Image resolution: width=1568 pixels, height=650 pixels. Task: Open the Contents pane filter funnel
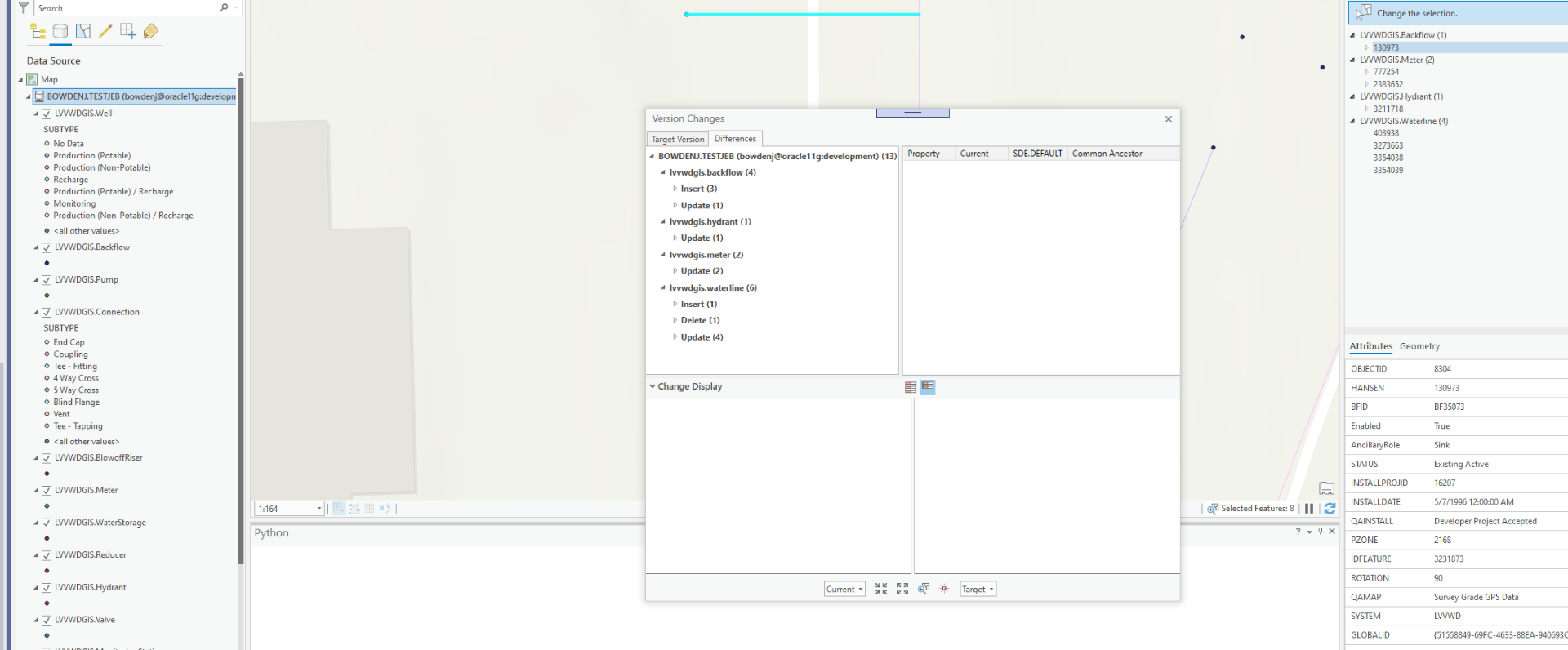coord(23,7)
